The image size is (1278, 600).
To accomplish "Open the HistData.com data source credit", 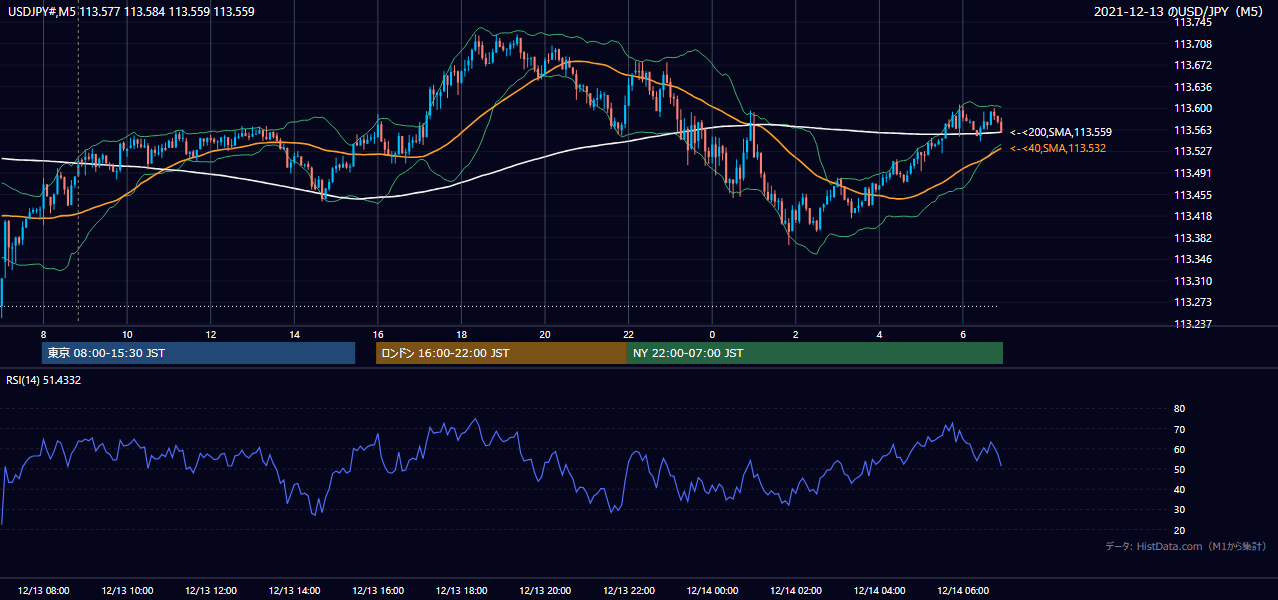I will coord(1185,546).
